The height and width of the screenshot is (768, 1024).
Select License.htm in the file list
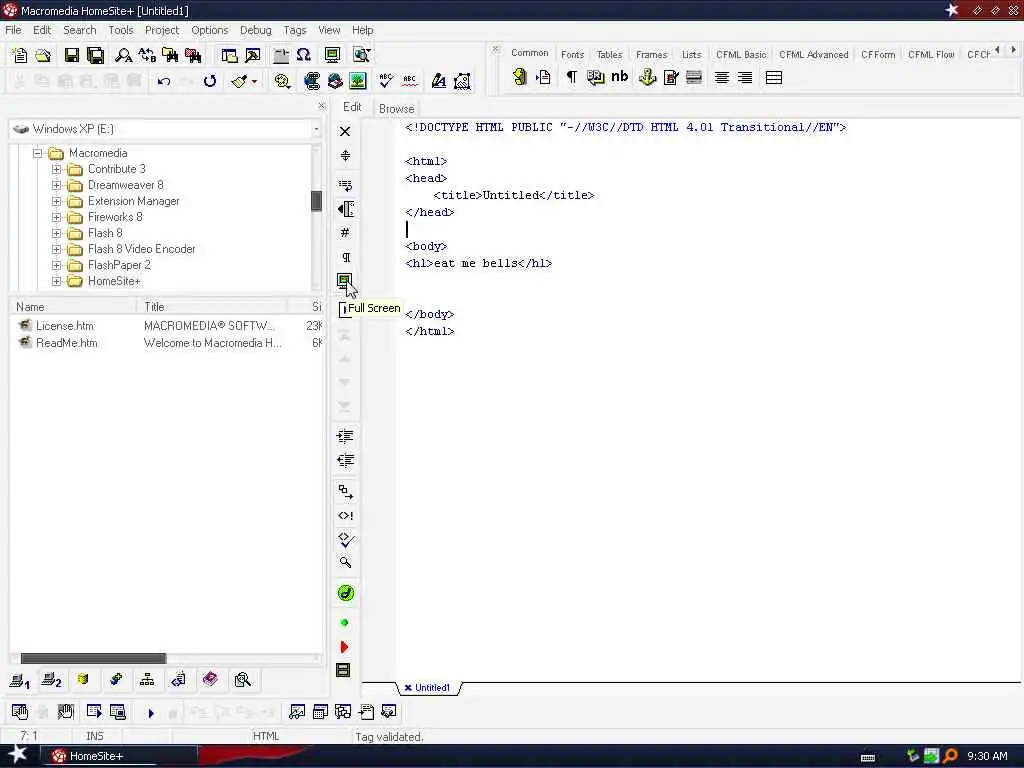coord(65,326)
